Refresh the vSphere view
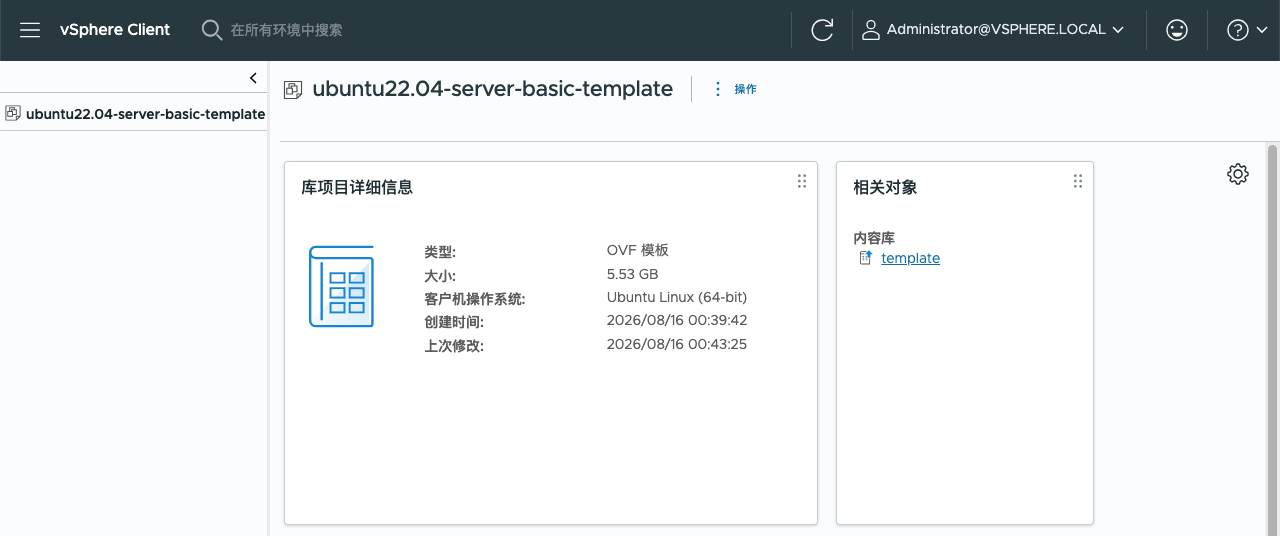1280x536 pixels. click(x=822, y=30)
